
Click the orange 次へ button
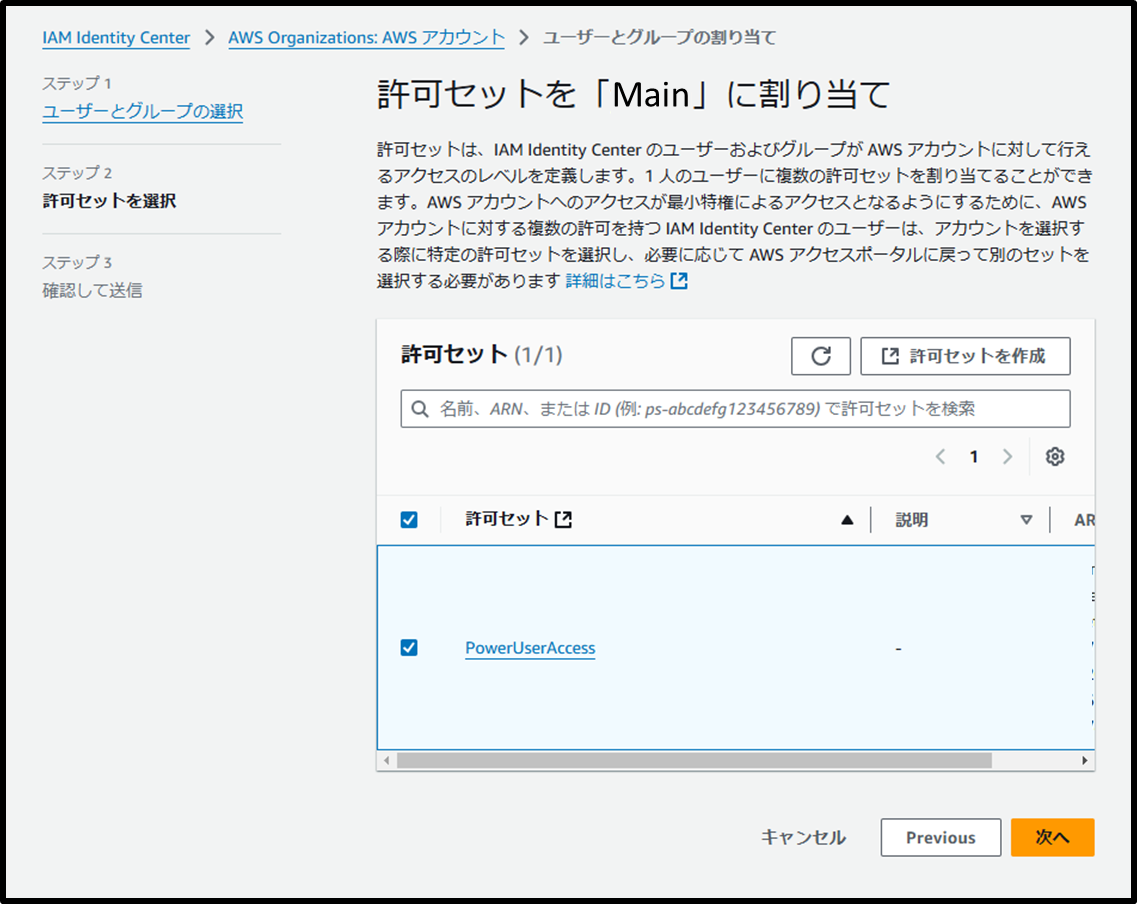1052,837
